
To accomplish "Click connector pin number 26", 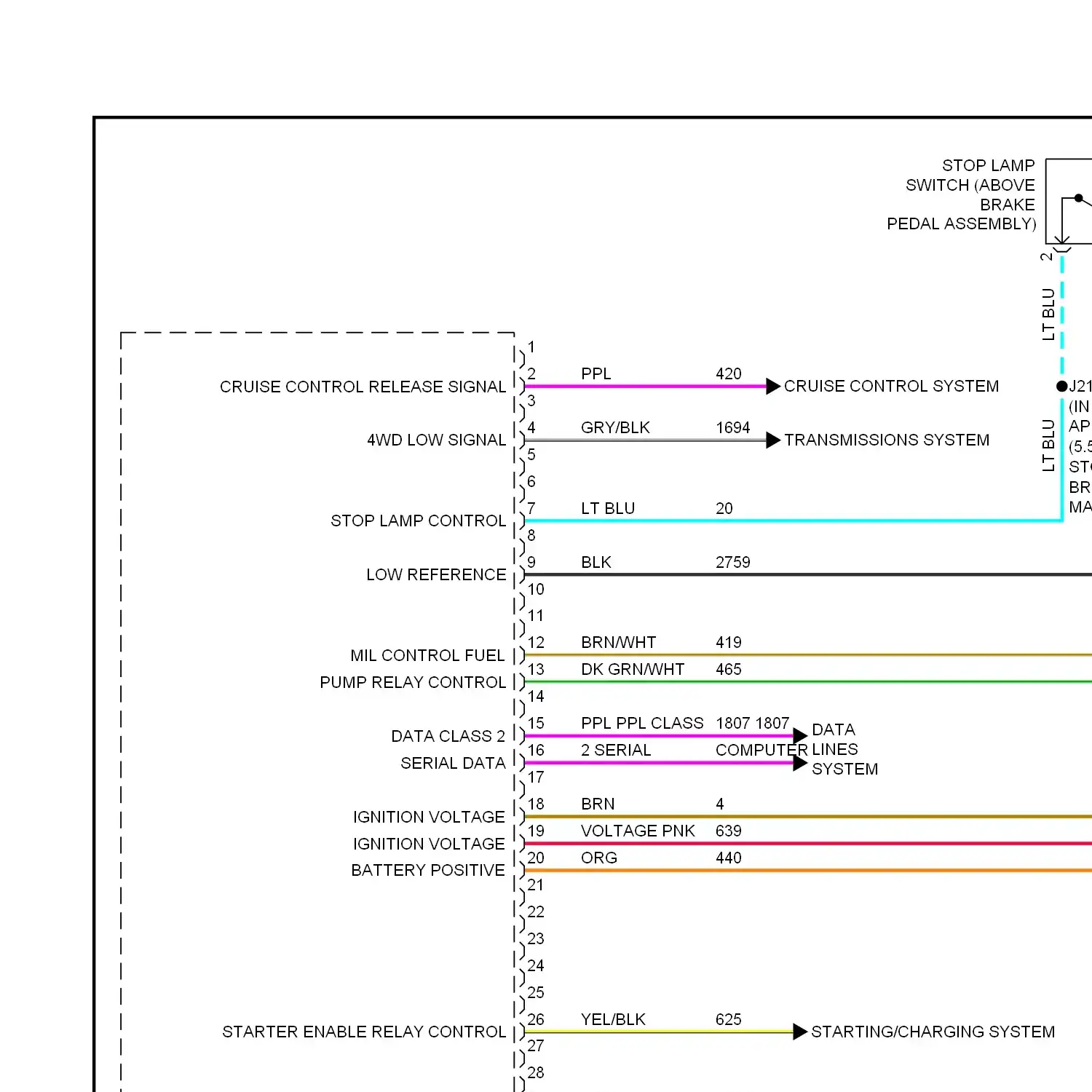I will pos(536,1019).
